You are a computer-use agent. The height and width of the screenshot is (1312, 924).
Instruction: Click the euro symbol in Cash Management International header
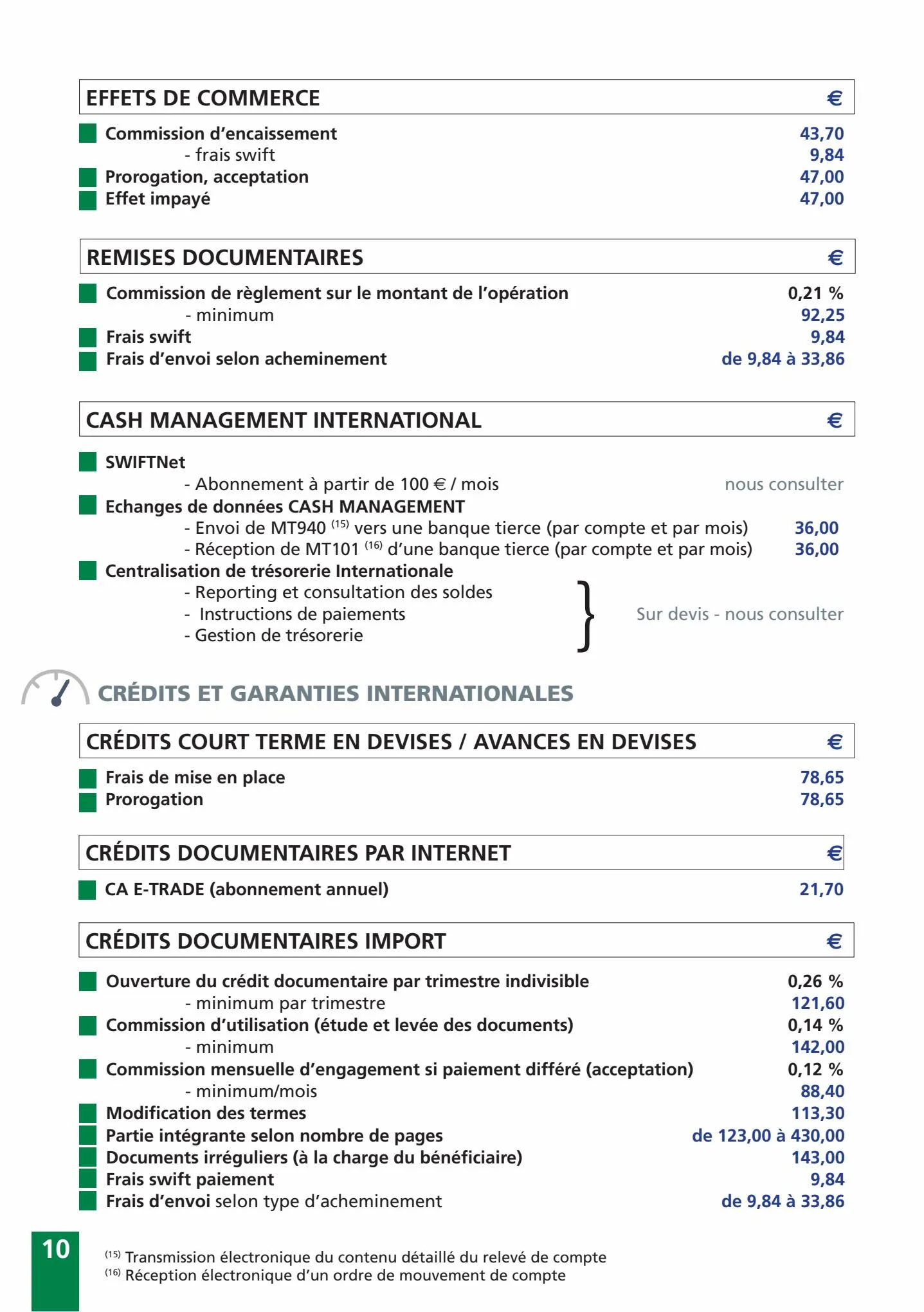tap(835, 420)
